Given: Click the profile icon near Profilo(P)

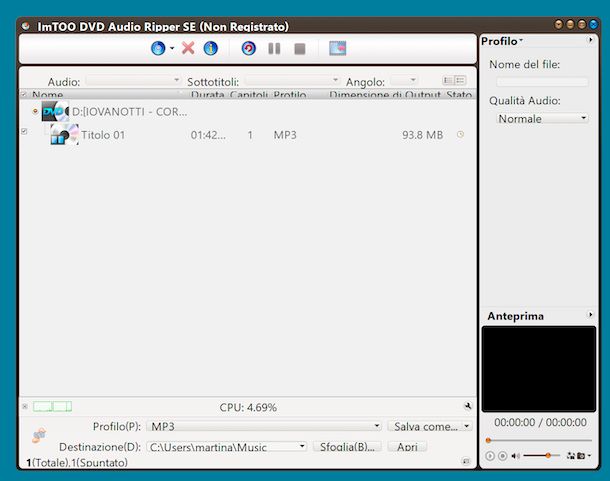Looking at the screenshot, I should point(39,435).
